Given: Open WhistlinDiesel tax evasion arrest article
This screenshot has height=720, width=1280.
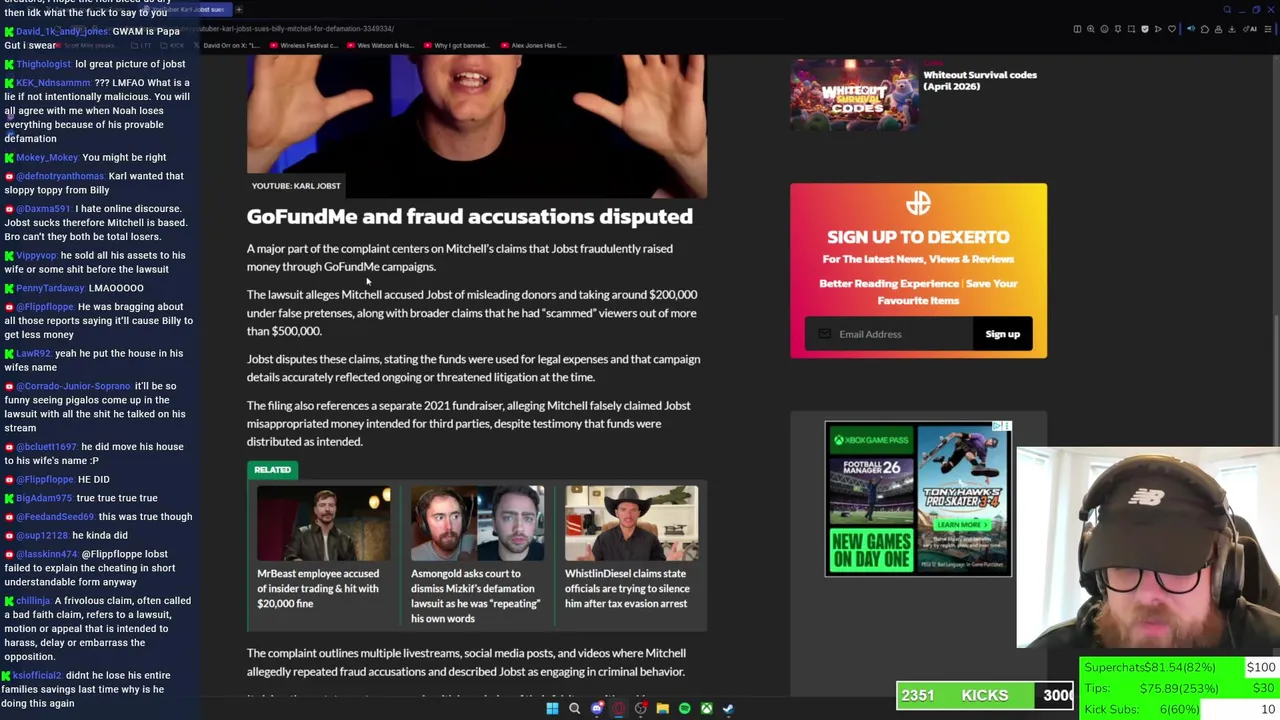Looking at the screenshot, I should pyautogui.click(x=627, y=588).
